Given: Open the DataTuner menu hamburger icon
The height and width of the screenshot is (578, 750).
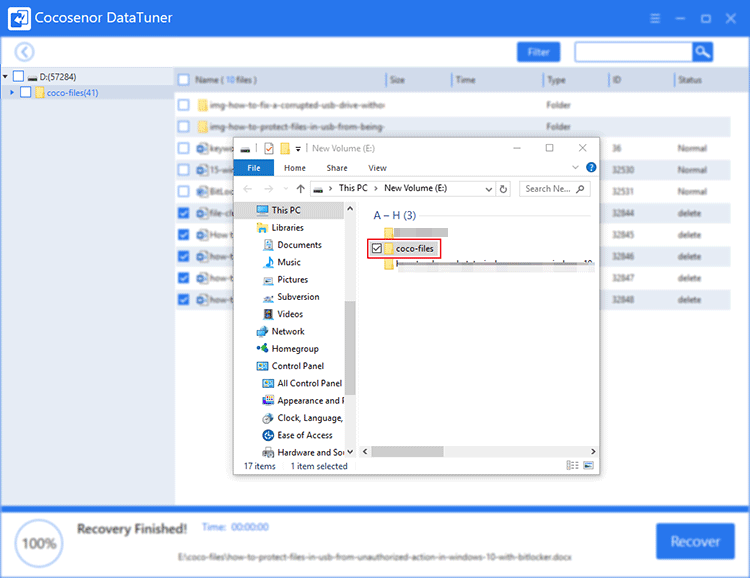Looking at the screenshot, I should click(x=655, y=18).
